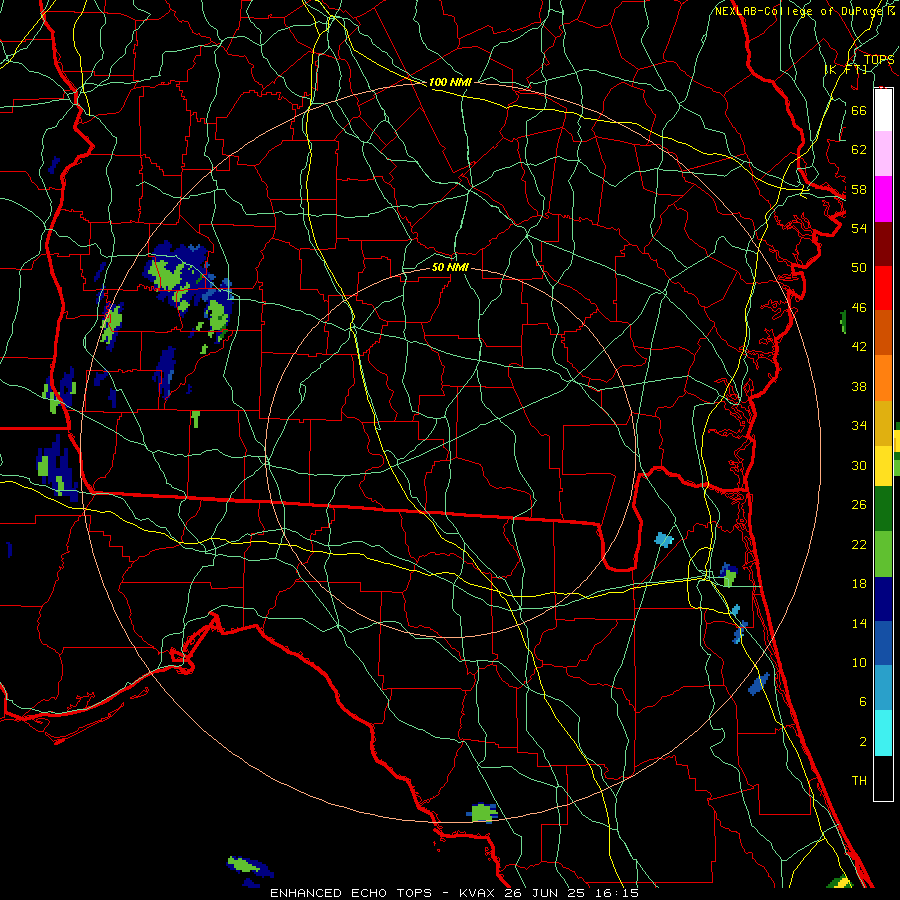Click the cyan legend swatch
900x900 pixels.
point(883,732)
